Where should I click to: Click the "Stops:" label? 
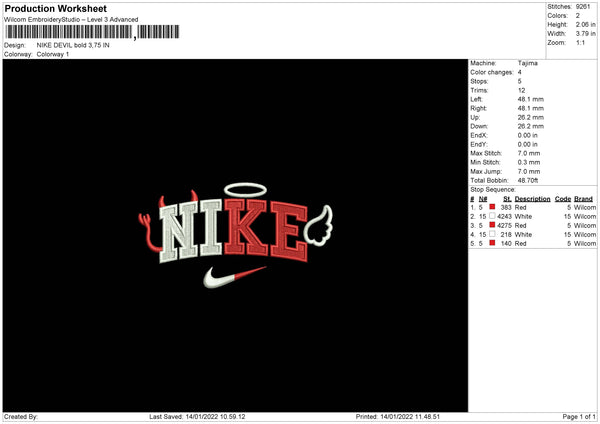click(x=479, y=81)
